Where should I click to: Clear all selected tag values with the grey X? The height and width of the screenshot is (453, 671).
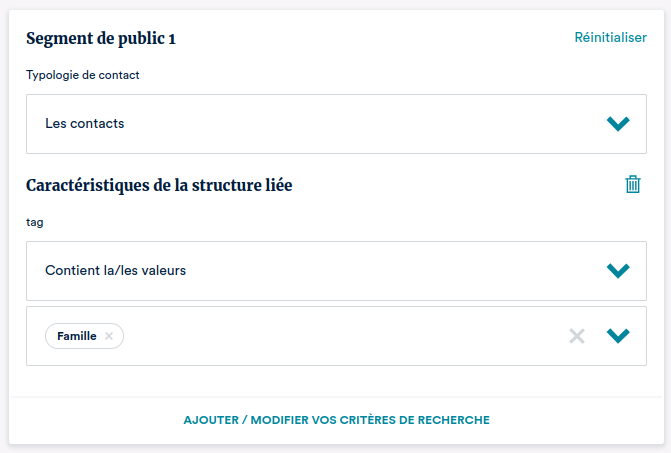[576, 336]
